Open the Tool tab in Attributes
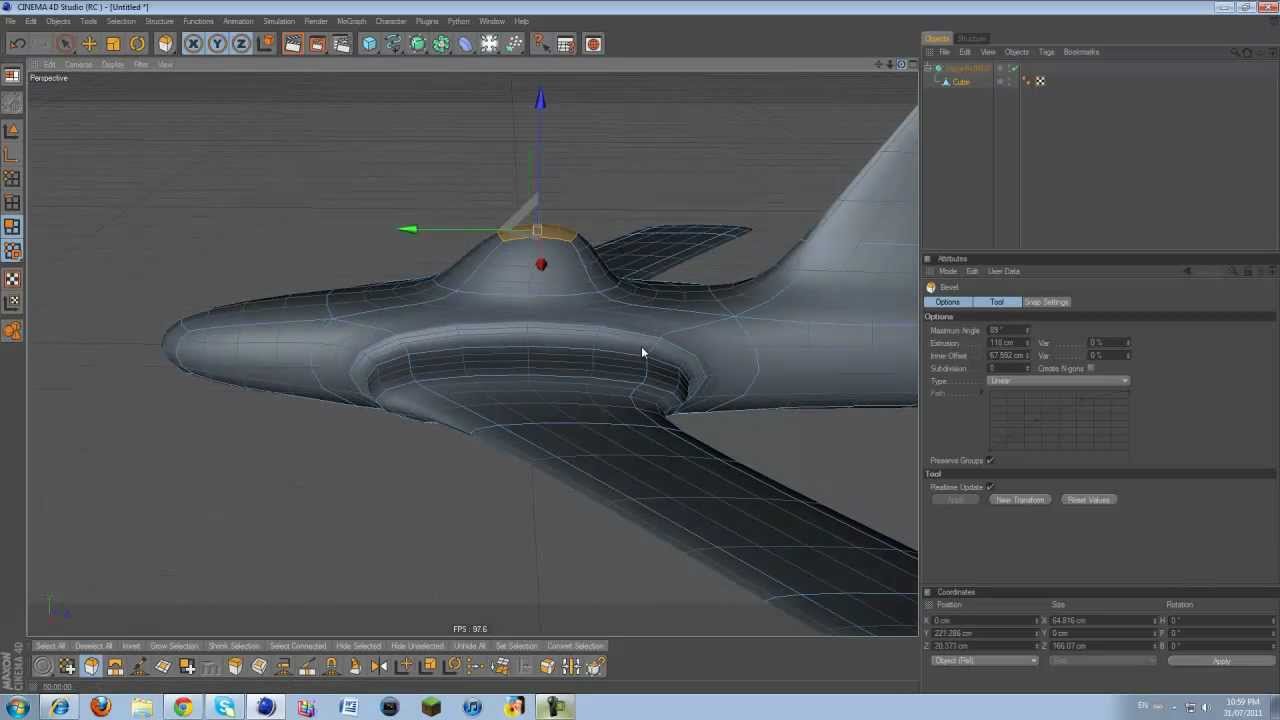The image size is (1280, 720). point(996,302)
